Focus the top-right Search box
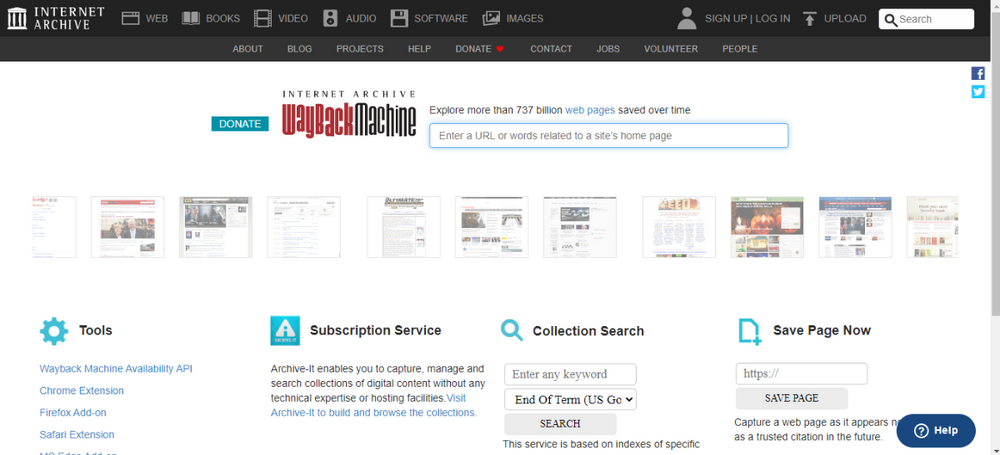Viewport: 1000px width, 455px height. pyautogui.click(x=926, y=19)
